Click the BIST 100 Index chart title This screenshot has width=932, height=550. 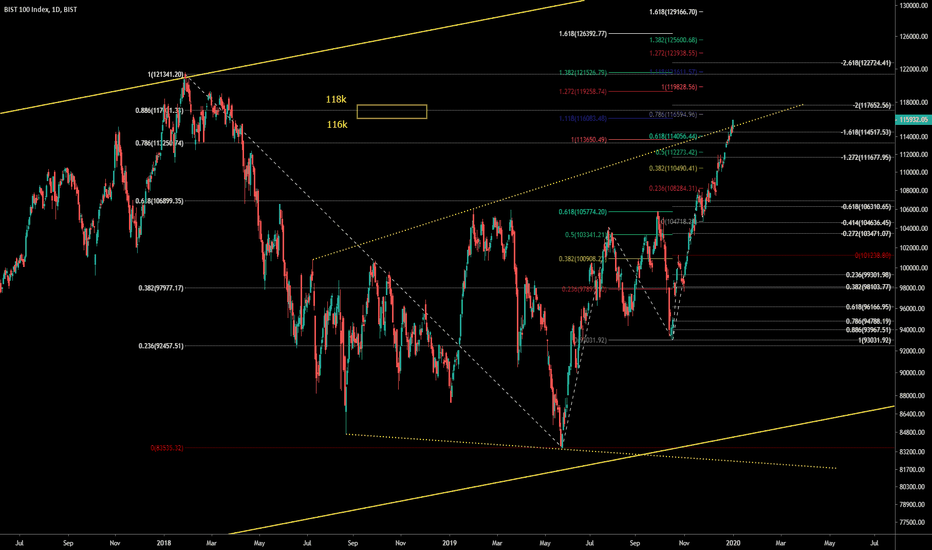coord(40,10)
